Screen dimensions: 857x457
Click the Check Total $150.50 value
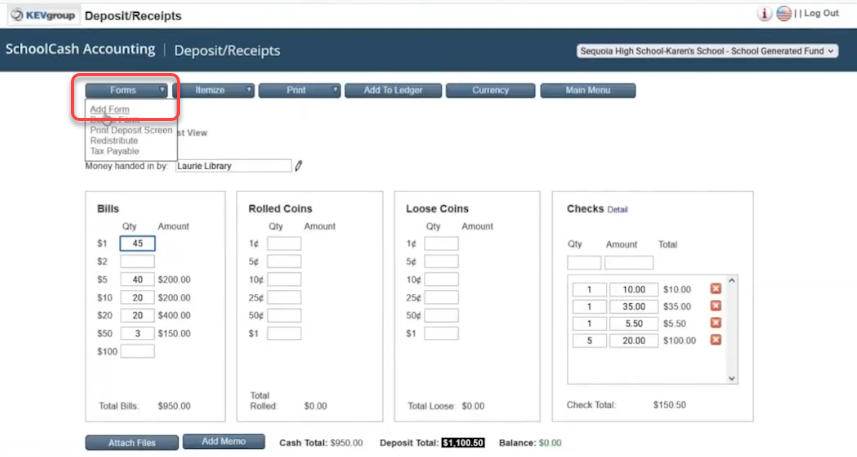[x=670, y=405]
